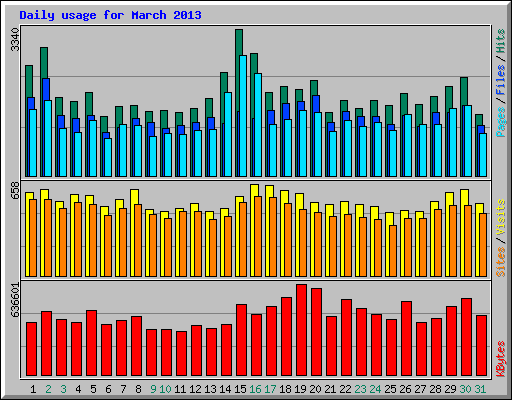Click the red KBytes bar for day 15
The width and height of the screenshot is (512, 400).
pos(241,340)
